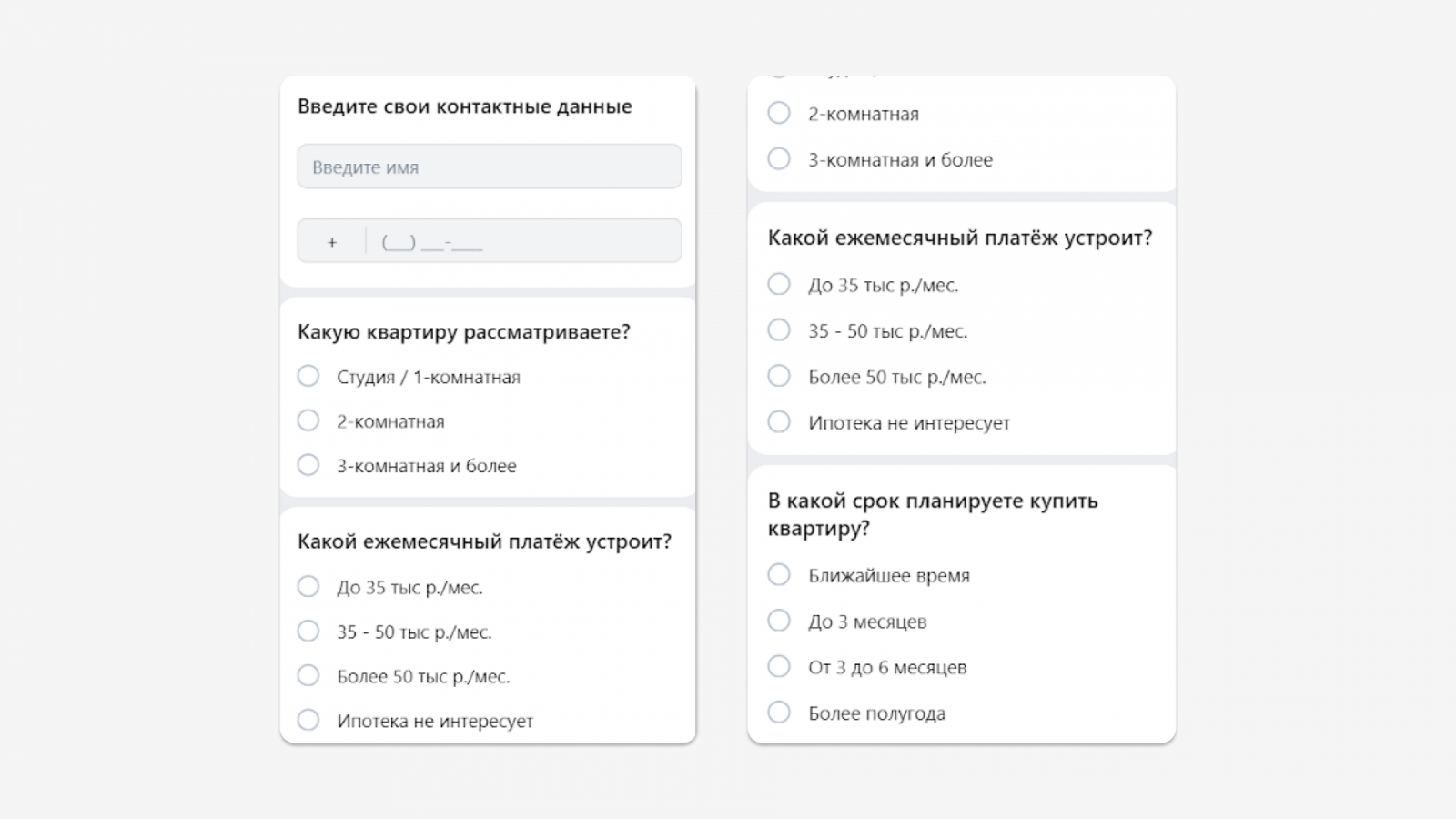Choose 'Более 50 тыс р./мес.' in left form

pos(309,675)
